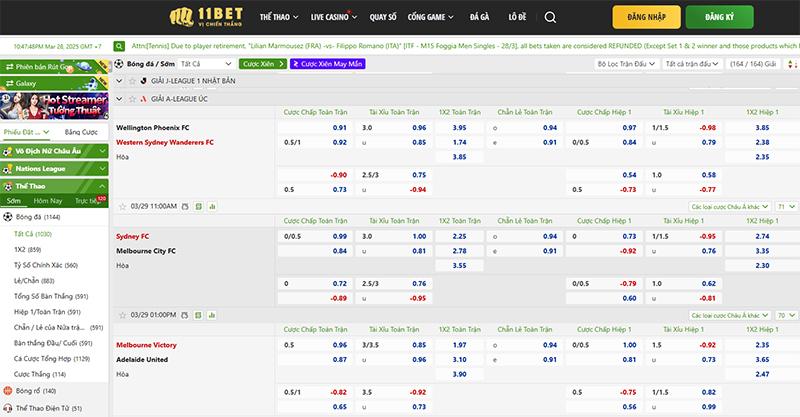Click the sort arrows icon right of (164 / 164) Giải
800x417 pixels.
click(x=788, y=63)
